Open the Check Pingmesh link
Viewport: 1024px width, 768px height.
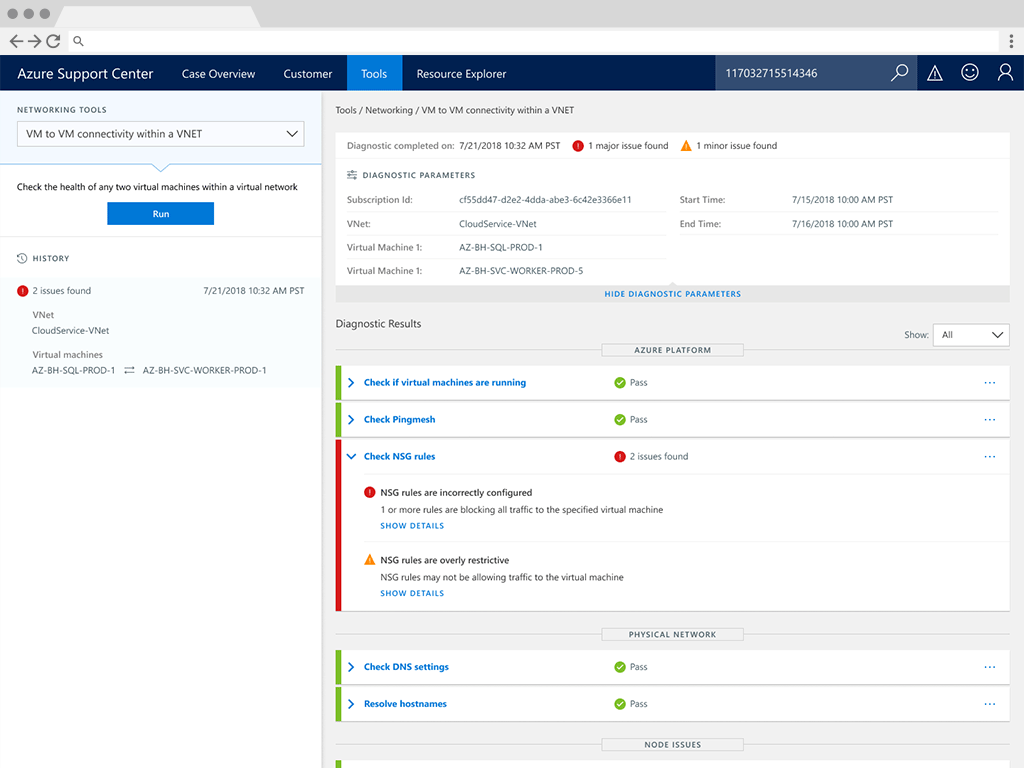400,419
